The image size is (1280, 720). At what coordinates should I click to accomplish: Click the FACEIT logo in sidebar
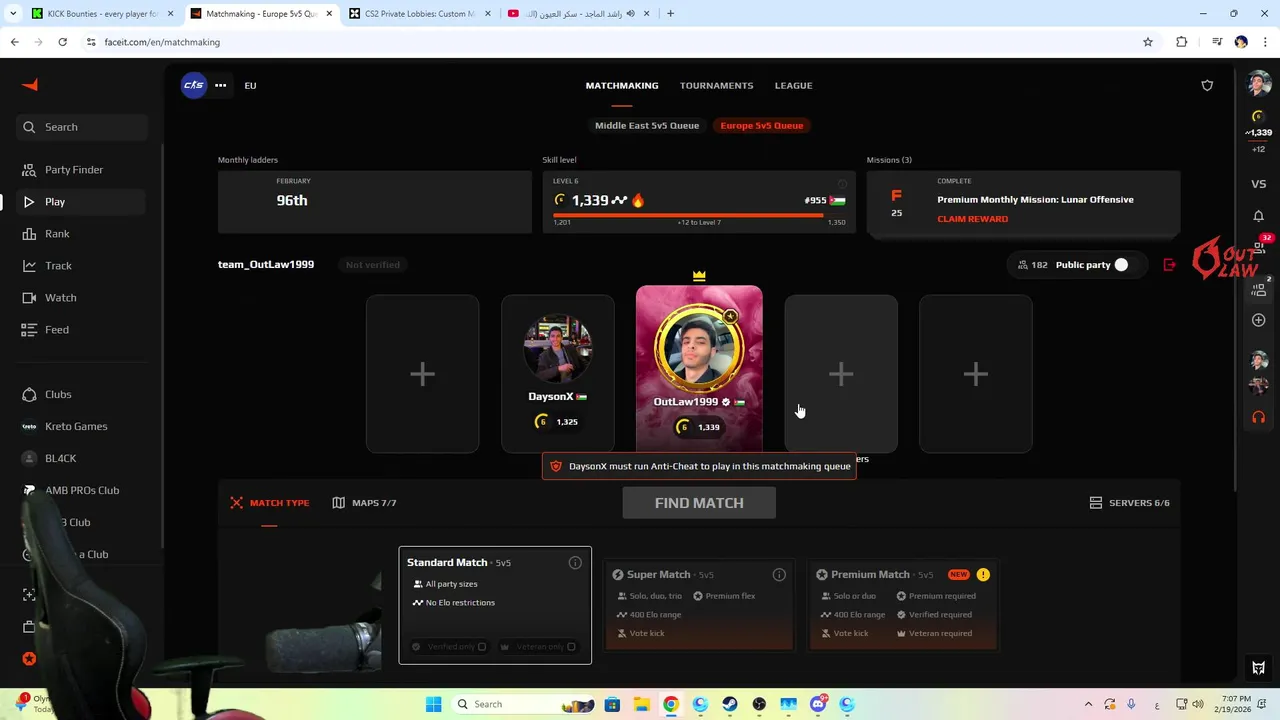tap(30, 85)
